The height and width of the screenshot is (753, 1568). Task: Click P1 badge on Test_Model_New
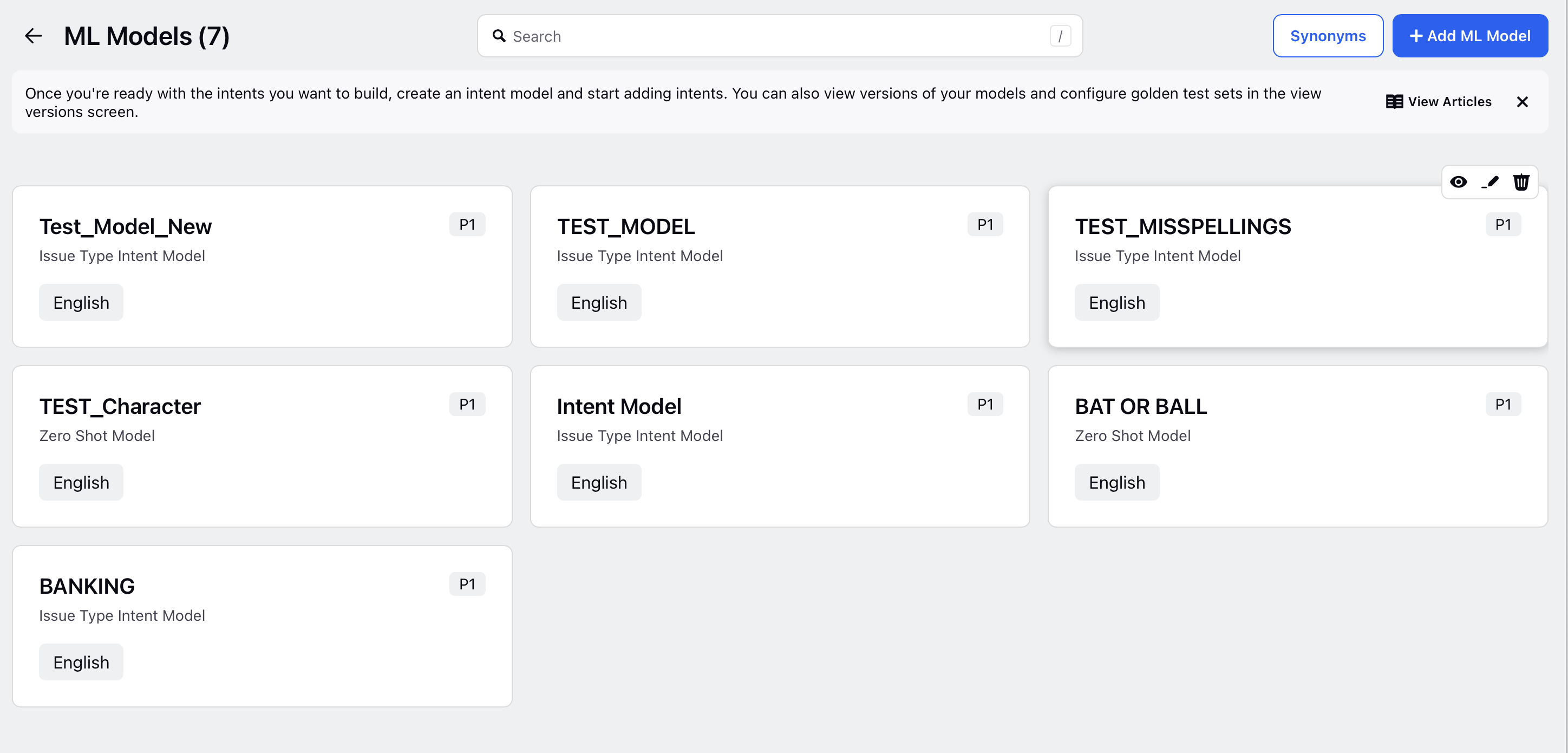pyautogui.click(x=467, y=224)
